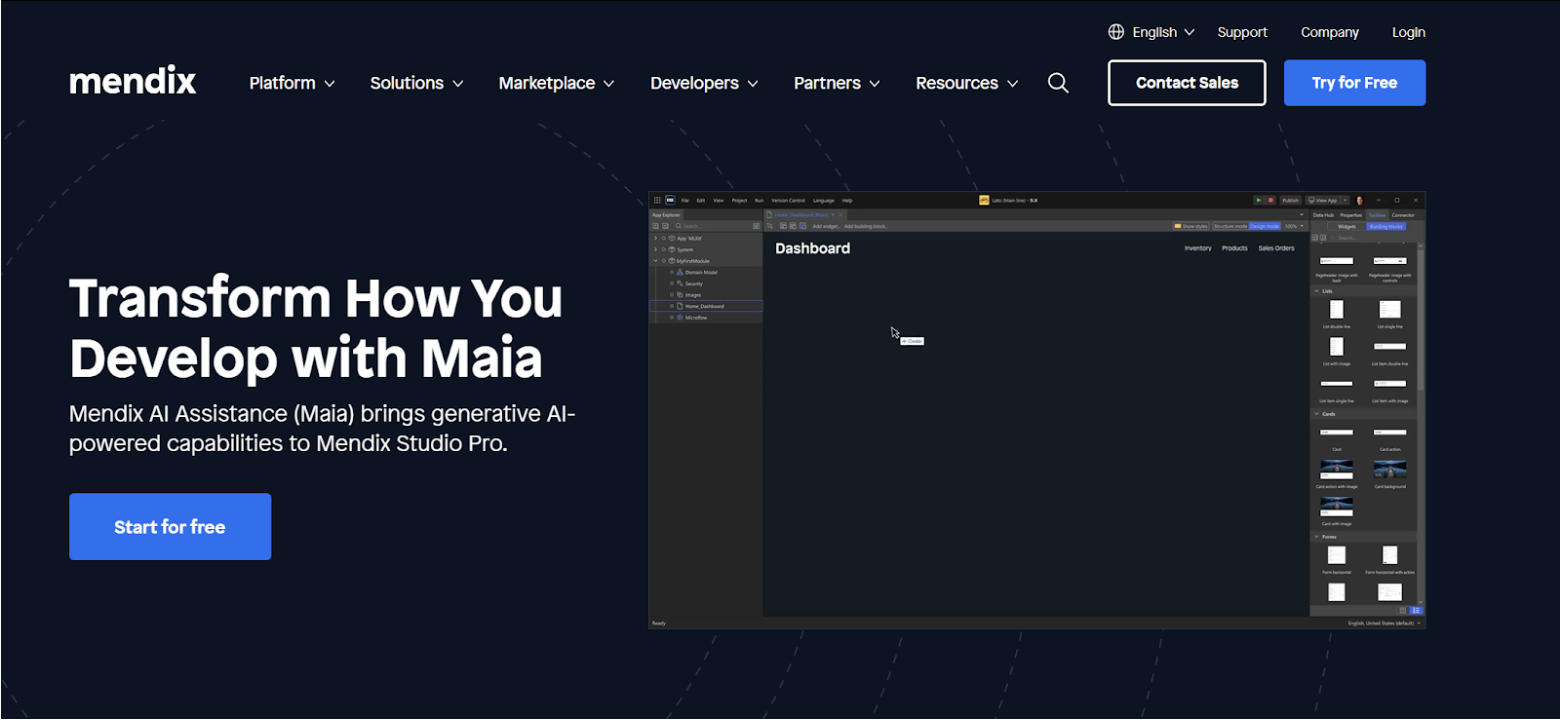Select the Building blocks toggle in Toolbox
Viewport: 1560px width, 722px height.
pos(1386,227)
